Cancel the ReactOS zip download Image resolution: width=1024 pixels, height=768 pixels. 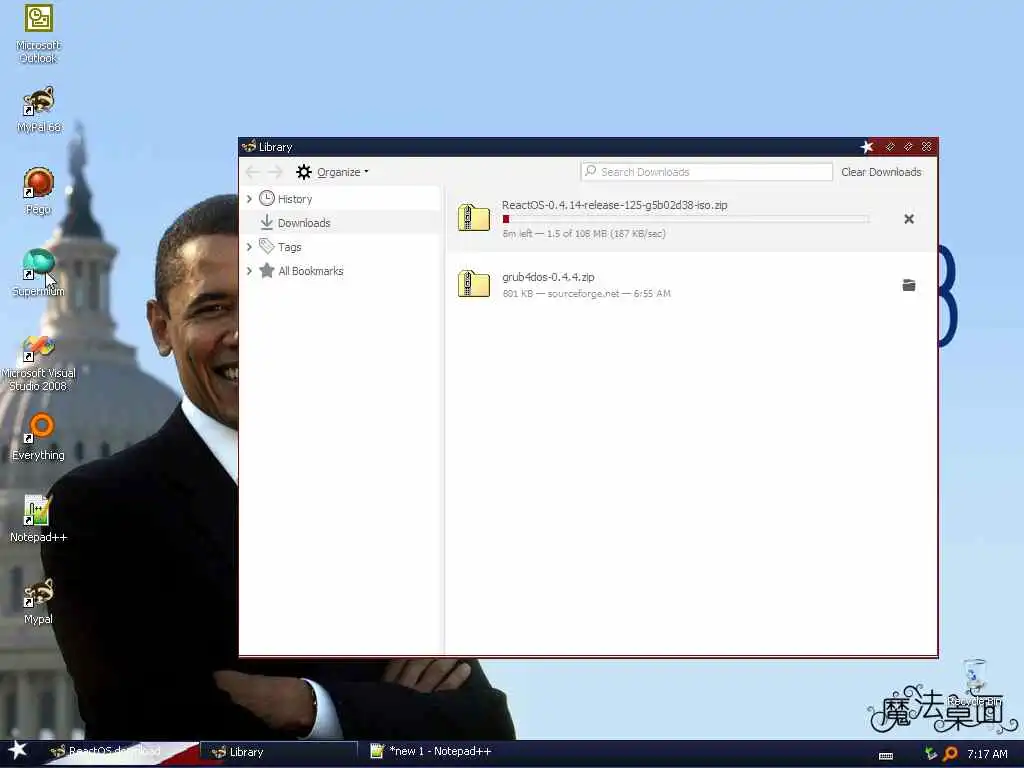coord(908,219)
